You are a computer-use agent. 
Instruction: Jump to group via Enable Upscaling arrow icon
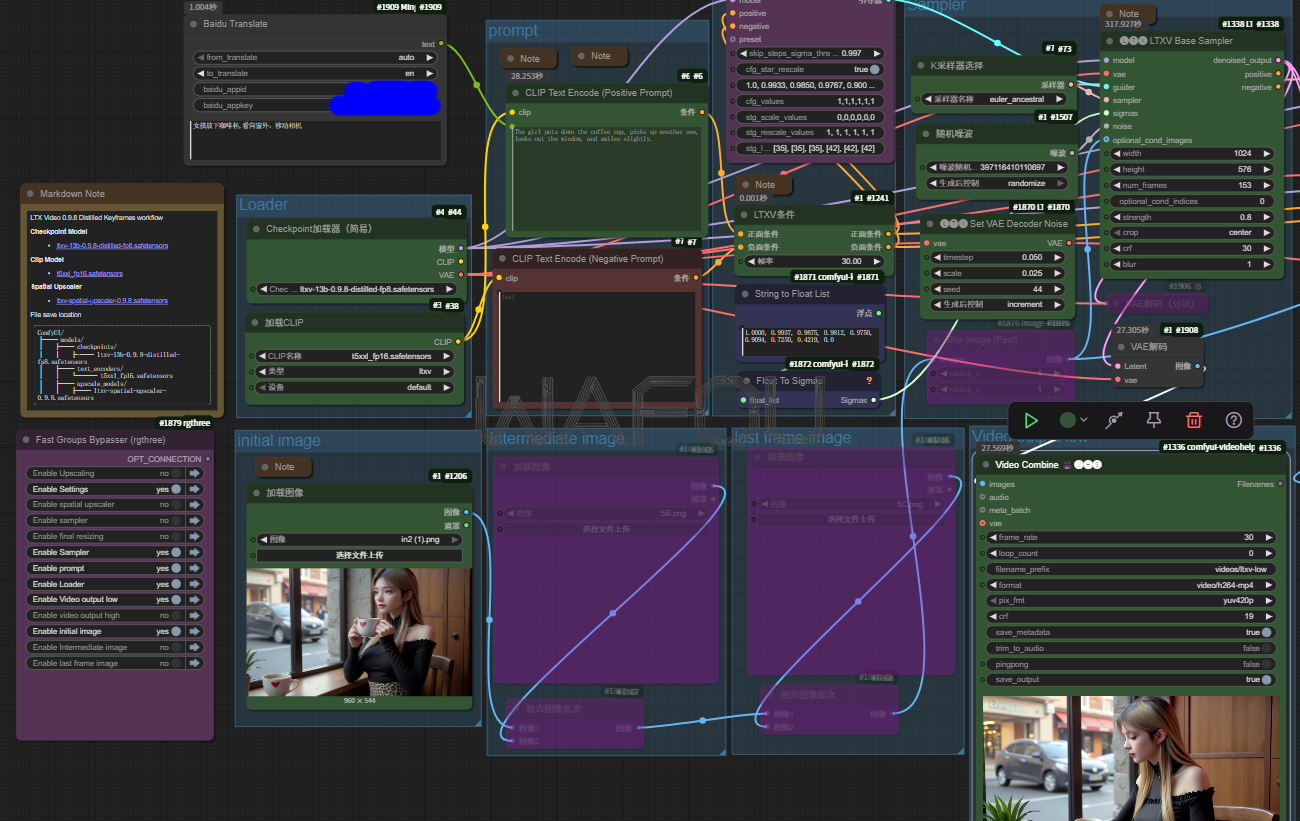tap(195, 473)
